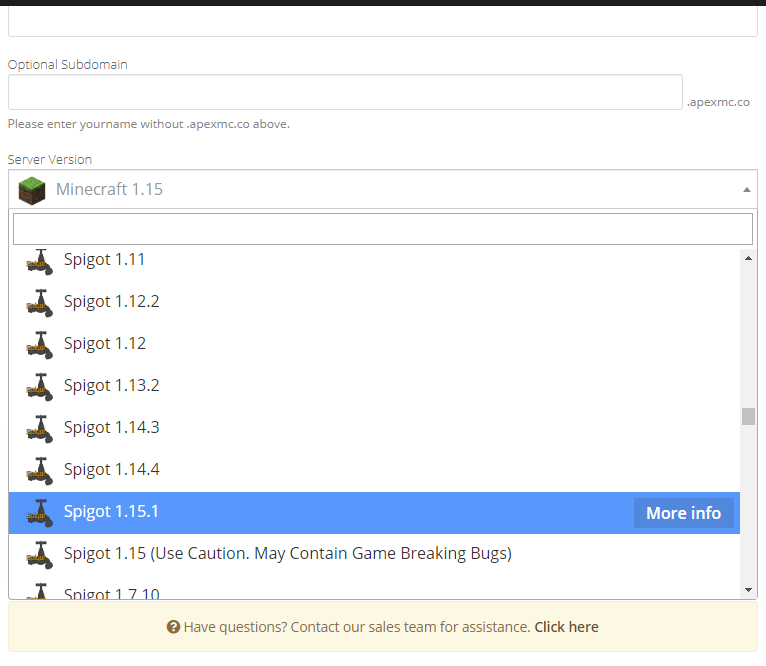
Task: Click the Optional Subdomain text field
Action: [345, 92]
